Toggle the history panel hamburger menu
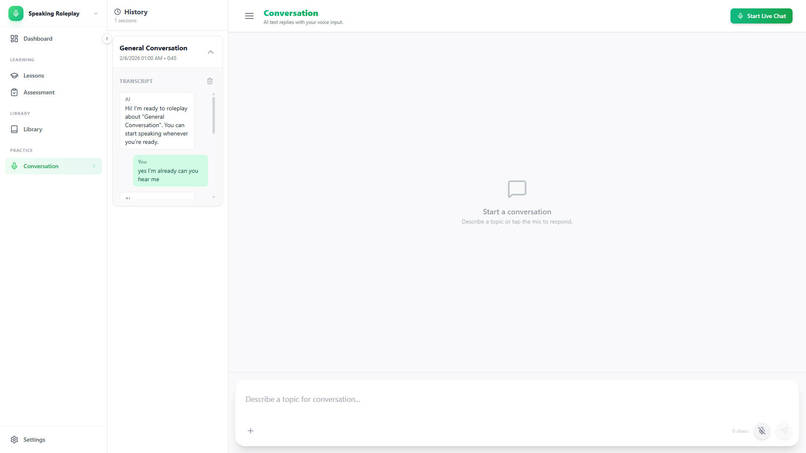 tap(249, 16)
